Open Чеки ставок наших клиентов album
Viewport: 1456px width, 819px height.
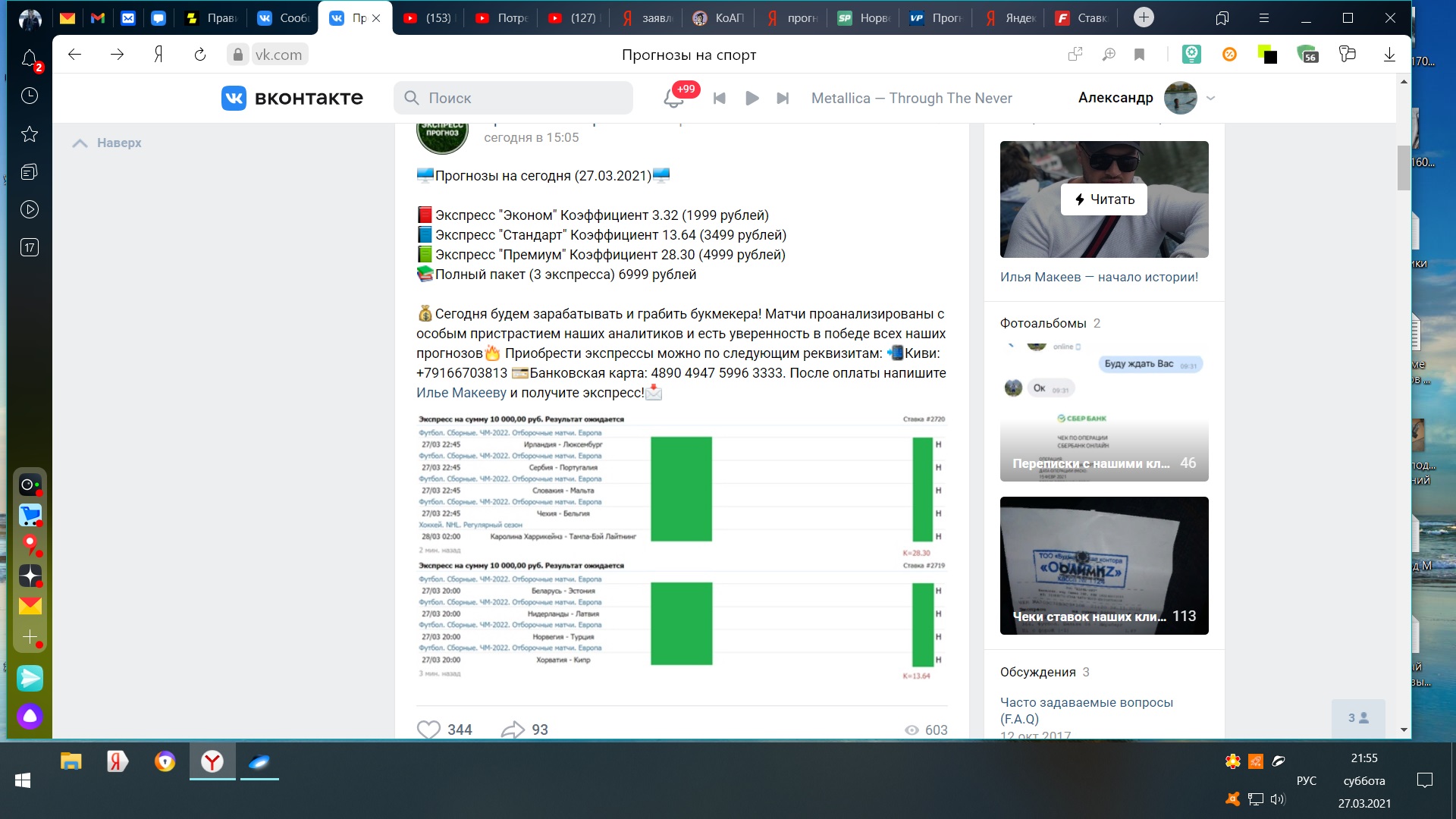point(1104,566)
